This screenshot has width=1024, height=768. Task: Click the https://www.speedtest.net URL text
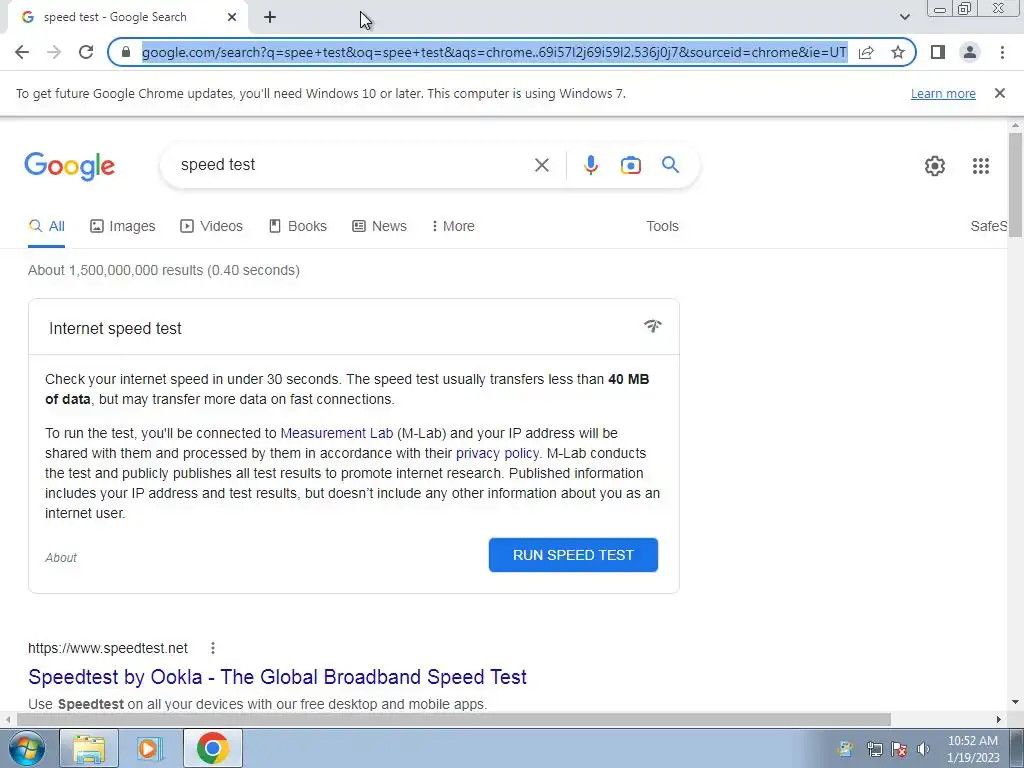[108, 648]
